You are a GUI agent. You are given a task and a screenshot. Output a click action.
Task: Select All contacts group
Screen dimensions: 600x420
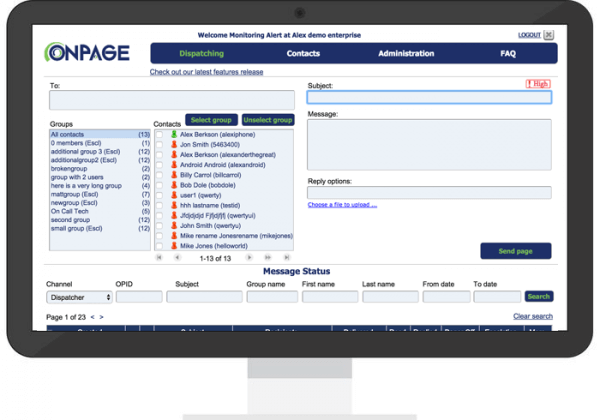pos(100,134)
